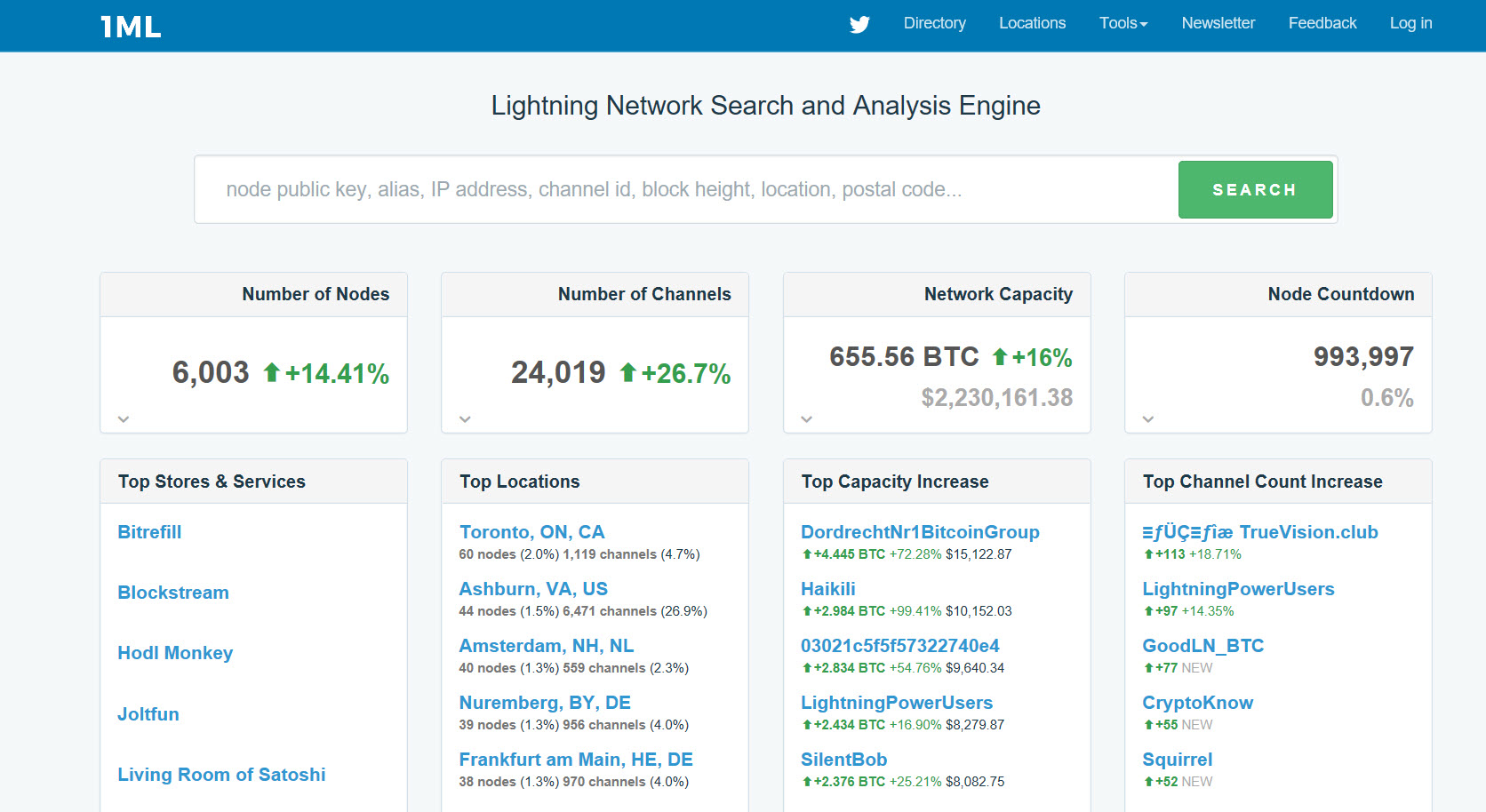Expand the Number of Nodes card chevron
Screen dimensions: 1486x812
[123, 418]
